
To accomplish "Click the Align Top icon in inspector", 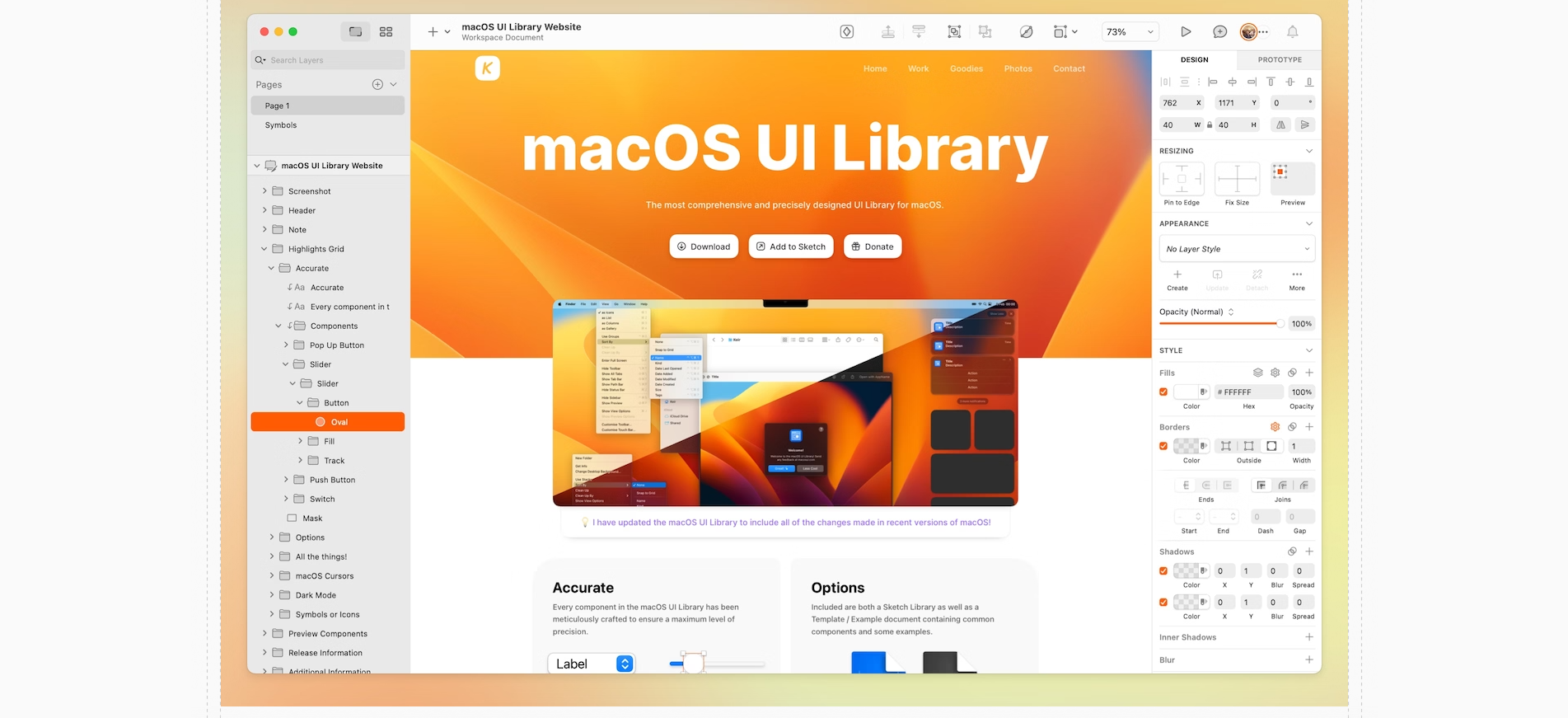I will click(x=1271, y=82).
